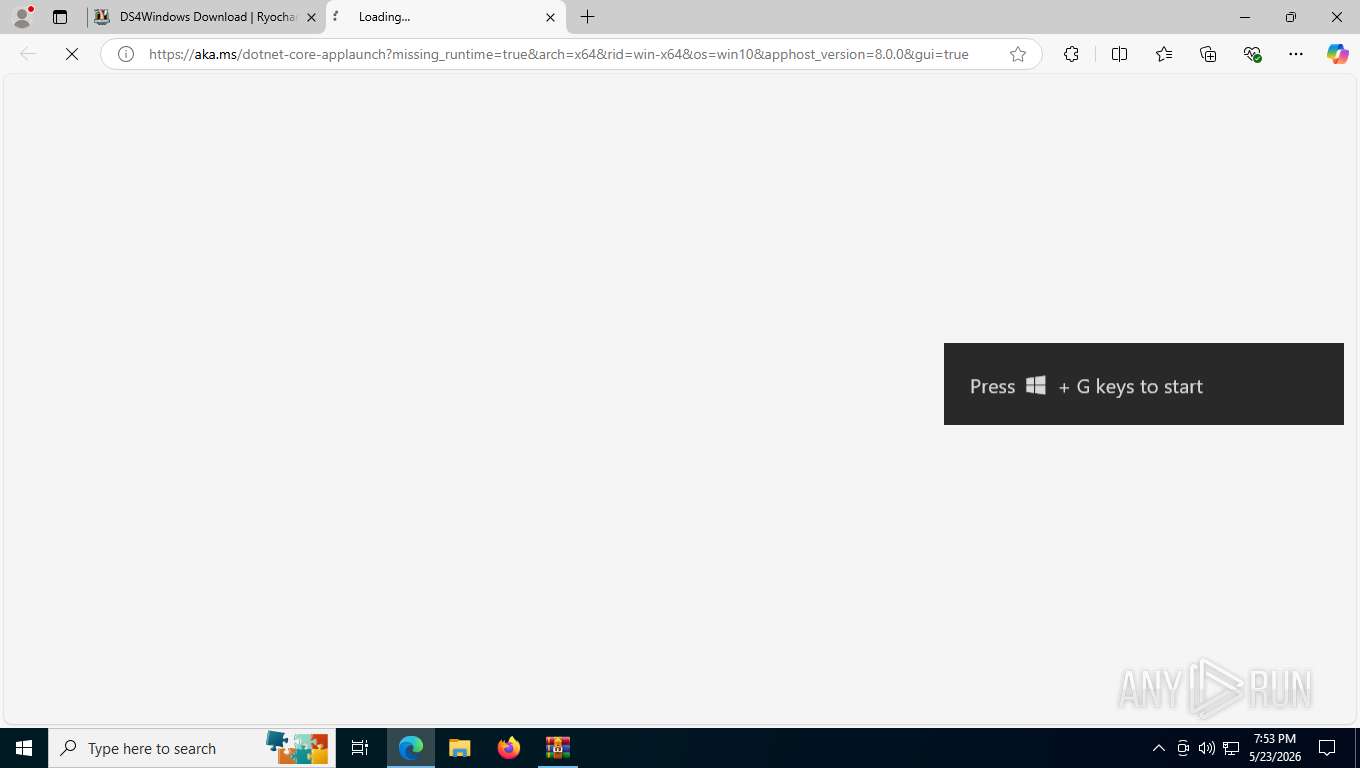Open Settings and more menu

click(x=1296, y=54)
